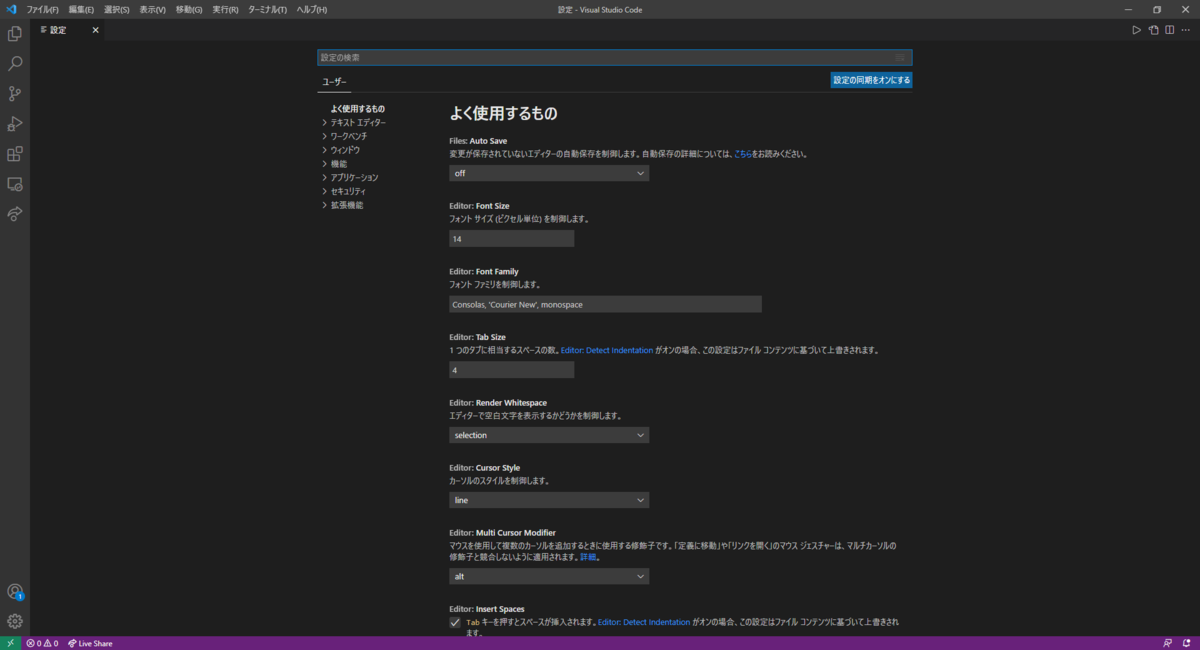Screen dimensions: 1200x650
Task: Open the Accounts icon with badge
Action: [15, 592]
